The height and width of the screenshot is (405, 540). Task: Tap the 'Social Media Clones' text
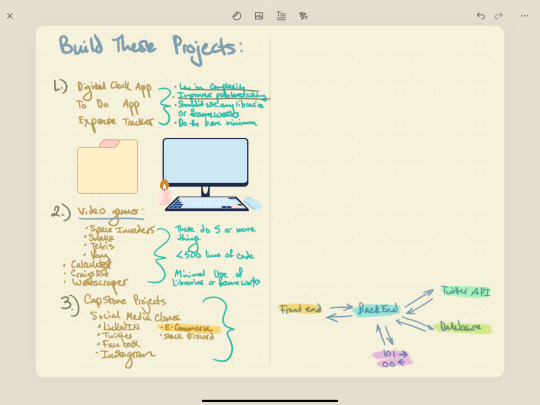134,316
